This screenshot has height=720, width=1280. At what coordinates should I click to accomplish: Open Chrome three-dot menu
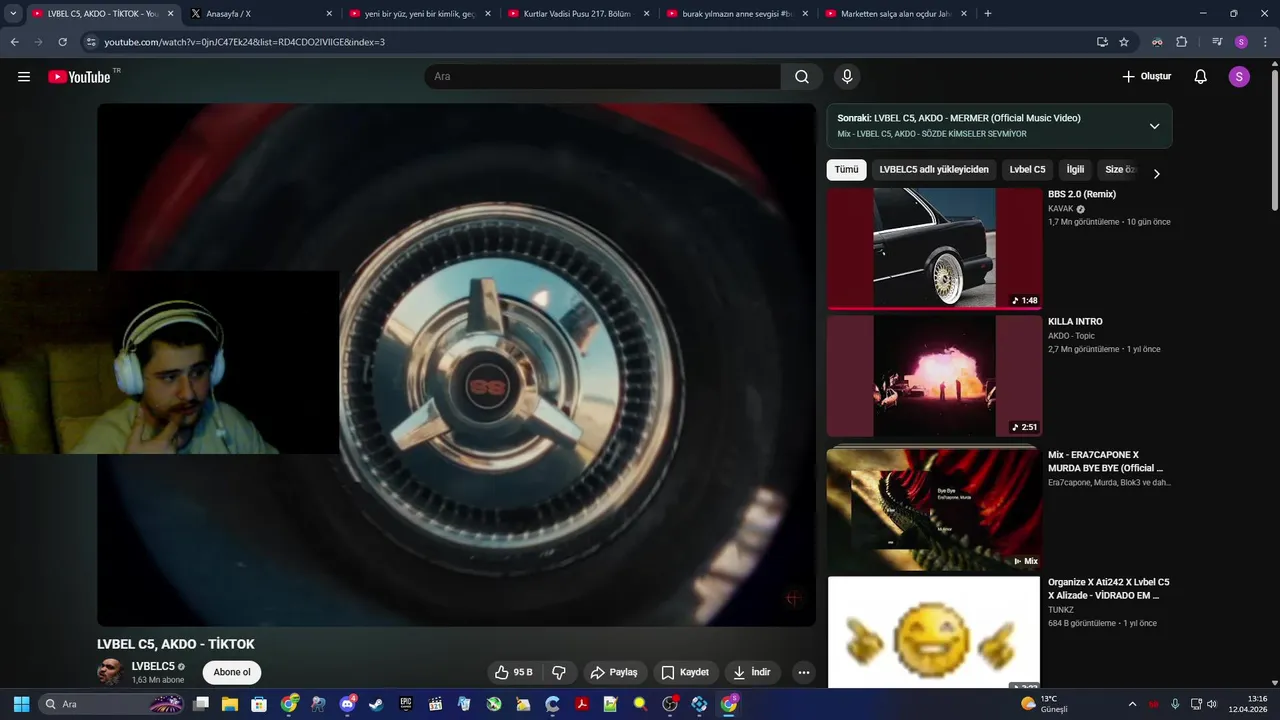coord(1264,42)
